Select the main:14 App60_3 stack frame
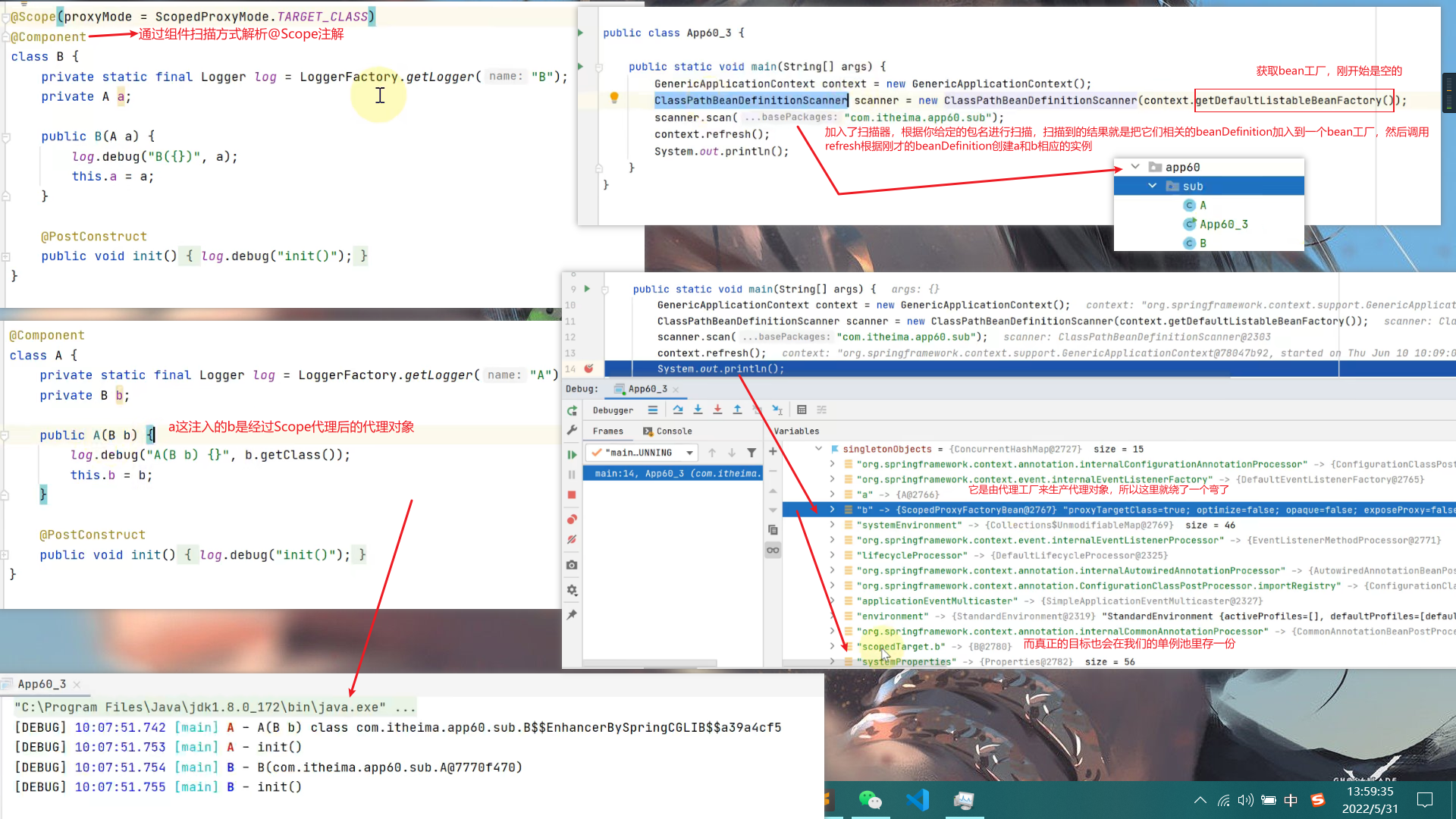This screenshot has height=819, width=1456. [x=675, y=473]
